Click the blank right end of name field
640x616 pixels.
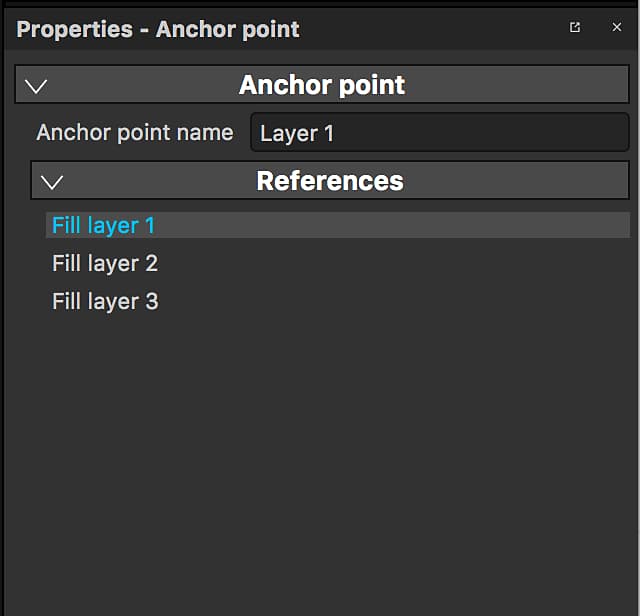pos(531,133)
